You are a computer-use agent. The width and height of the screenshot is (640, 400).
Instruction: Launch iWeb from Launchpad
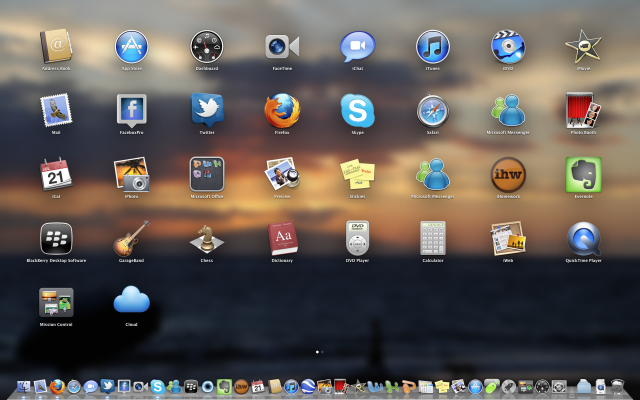tap(508, 238)
